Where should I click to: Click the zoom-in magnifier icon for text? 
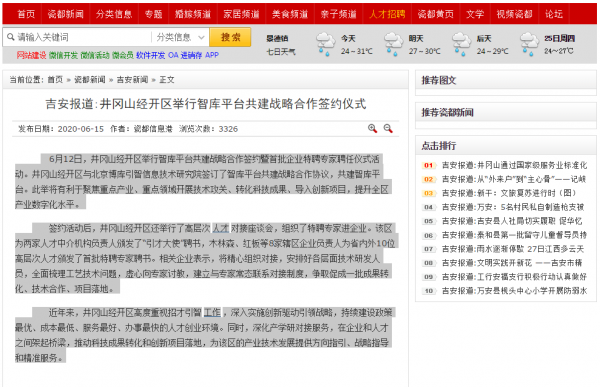372,129
